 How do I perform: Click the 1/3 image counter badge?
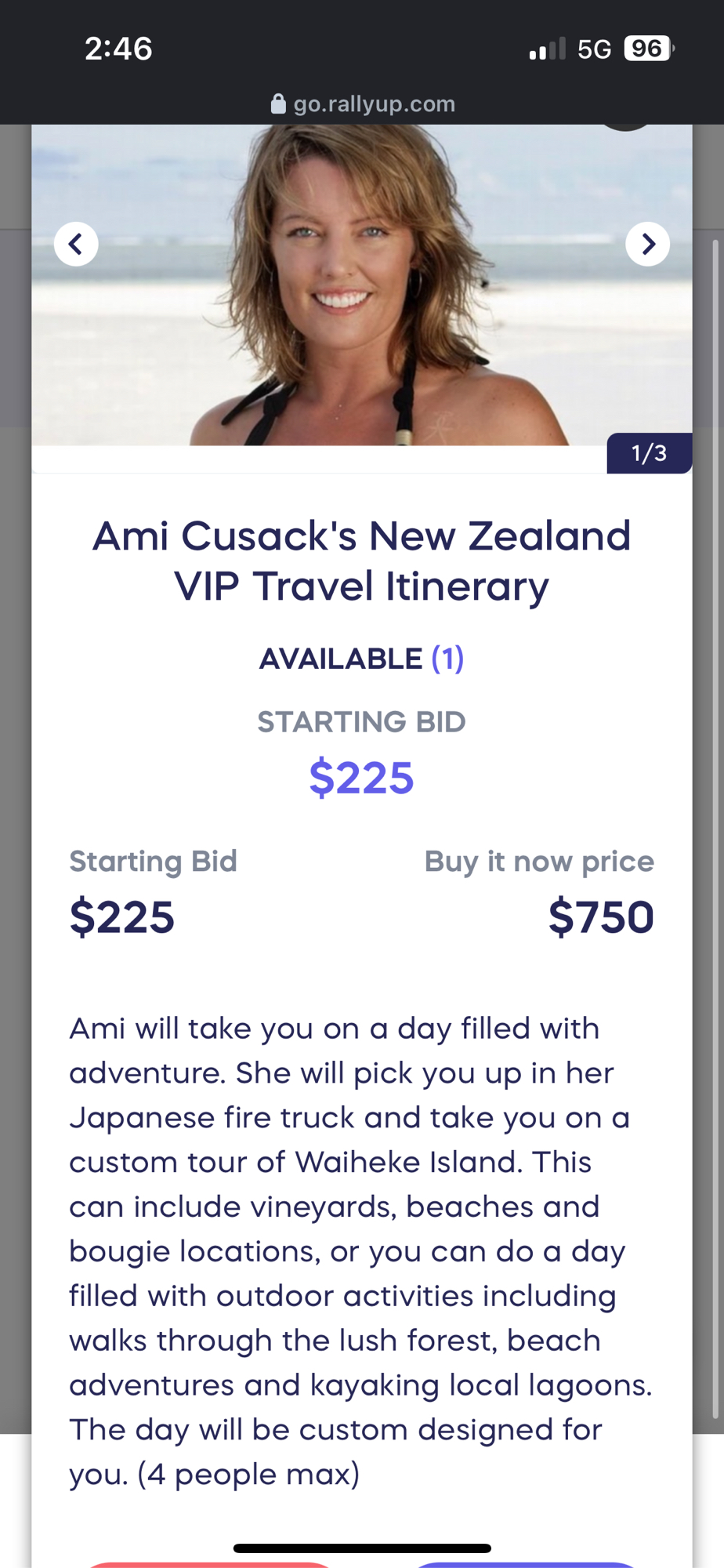click(649, 453)
